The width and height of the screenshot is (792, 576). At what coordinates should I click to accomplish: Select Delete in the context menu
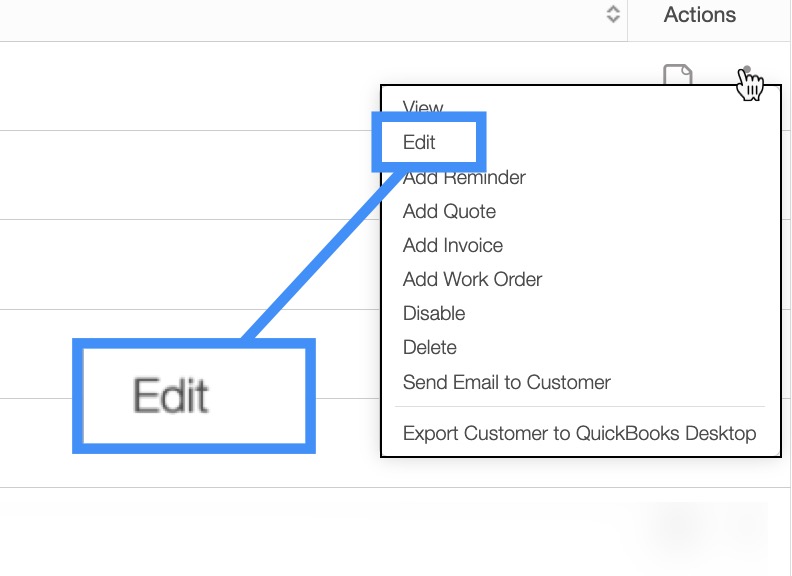tap(430, 348)
